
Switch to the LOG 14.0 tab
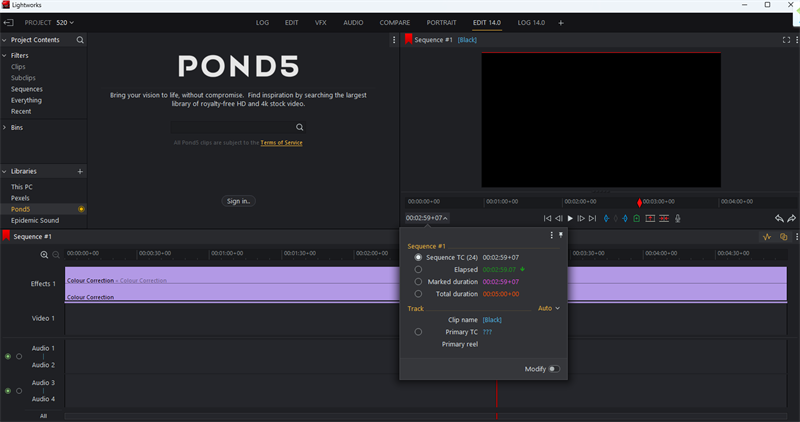pos(531,22)
